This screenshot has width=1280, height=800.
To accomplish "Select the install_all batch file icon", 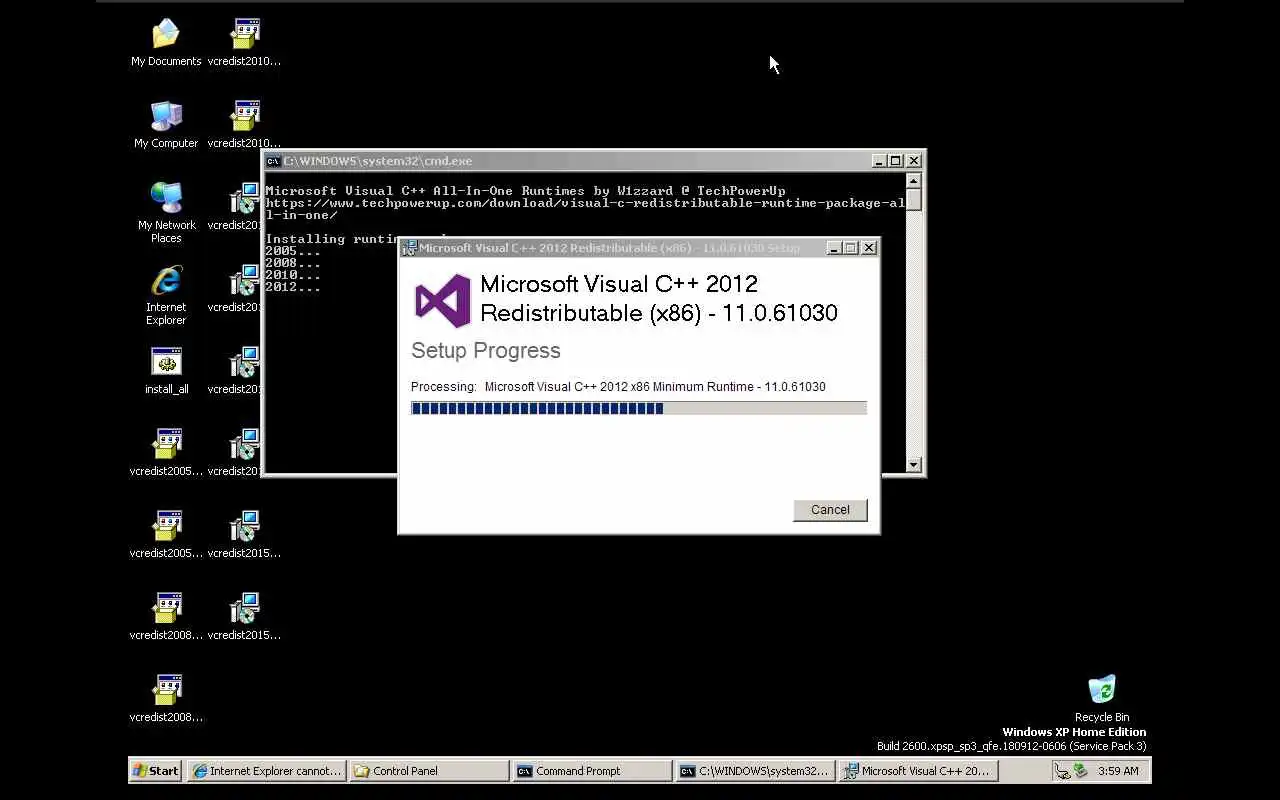I will pos(166,370).
